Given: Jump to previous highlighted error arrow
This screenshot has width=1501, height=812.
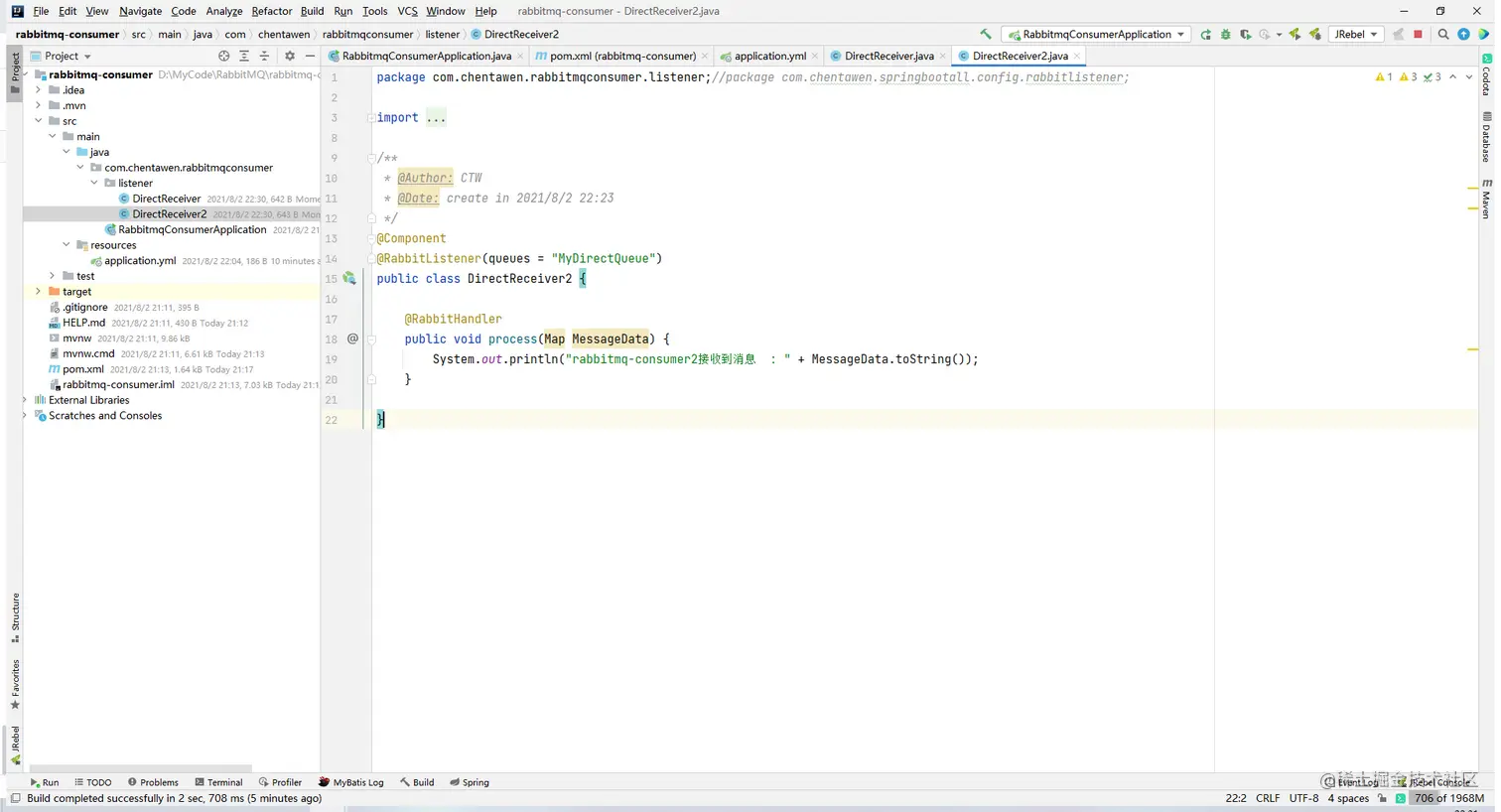Looking at the screenshot, I should click(1453, 76).
